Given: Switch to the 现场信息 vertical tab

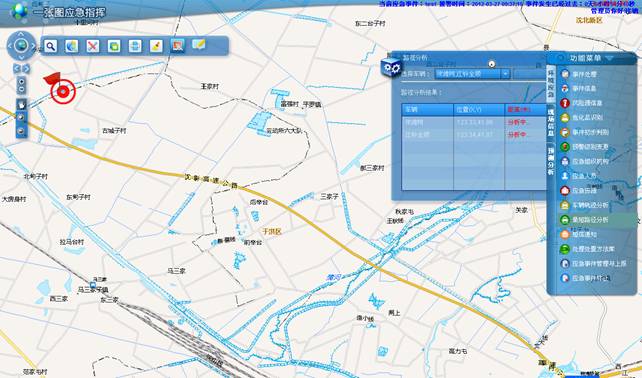Looking at the screenshot, I should point(551,122).
